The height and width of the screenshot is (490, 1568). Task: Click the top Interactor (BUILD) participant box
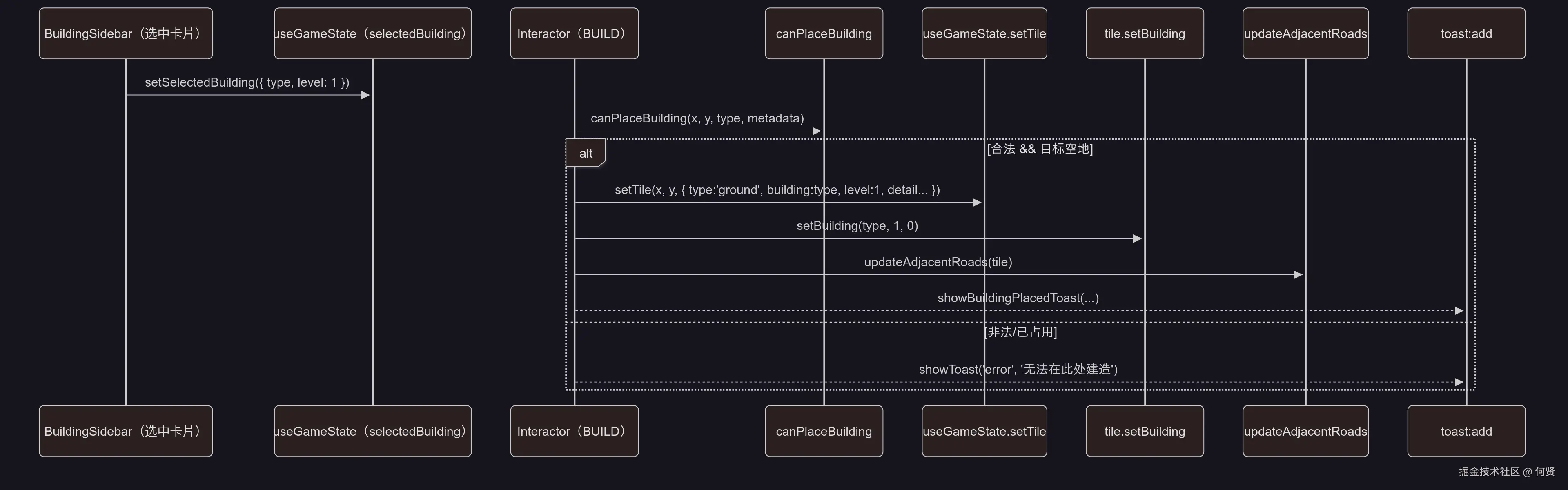(x=574, y=33)
